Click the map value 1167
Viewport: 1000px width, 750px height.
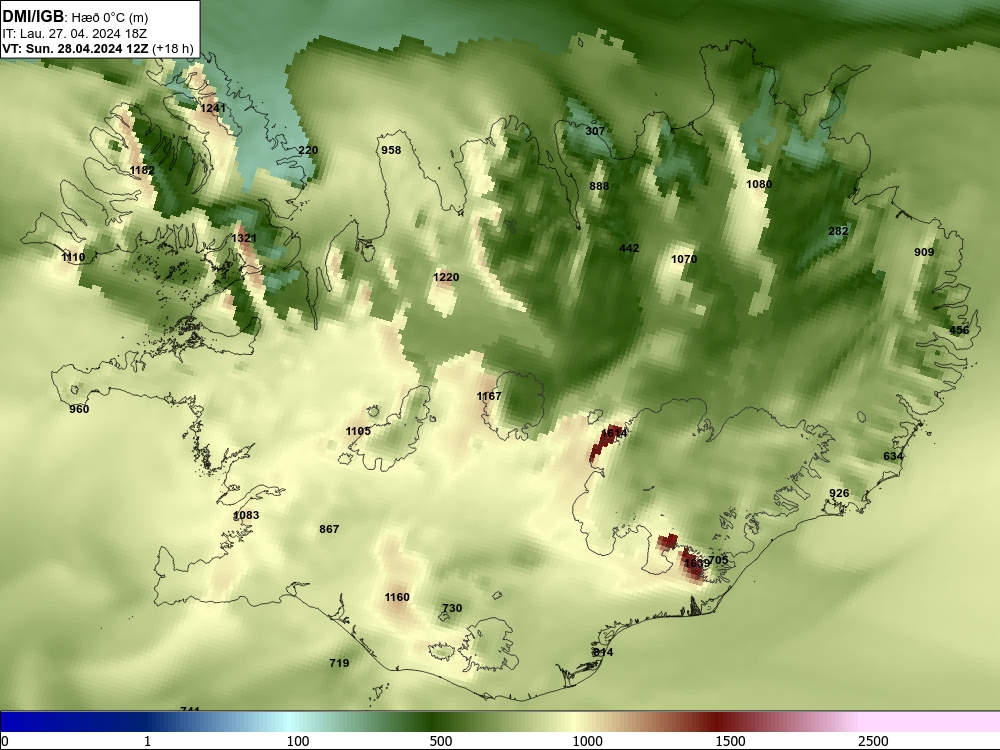489,396
